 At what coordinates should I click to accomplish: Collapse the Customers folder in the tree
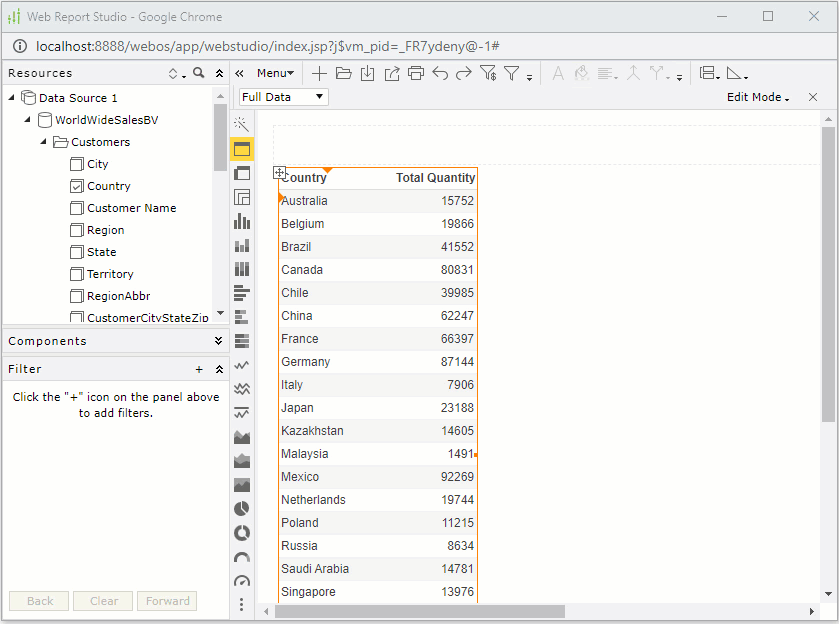click(x=42, y=142)
